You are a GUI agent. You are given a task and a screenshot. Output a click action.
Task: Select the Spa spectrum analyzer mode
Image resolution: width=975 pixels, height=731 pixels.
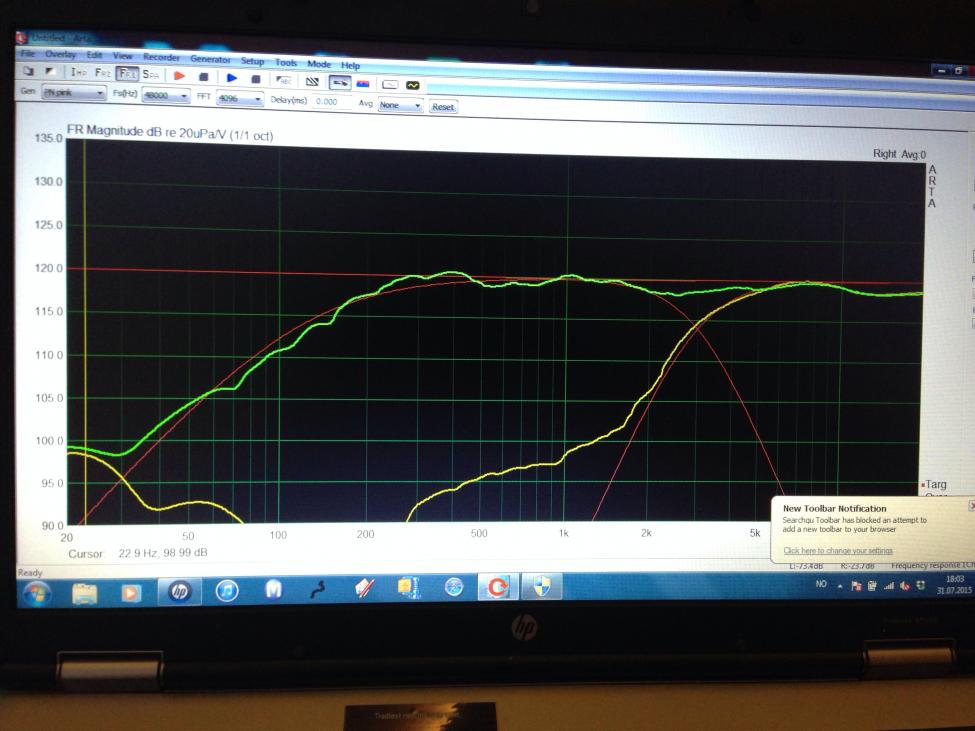coord(151,75)
